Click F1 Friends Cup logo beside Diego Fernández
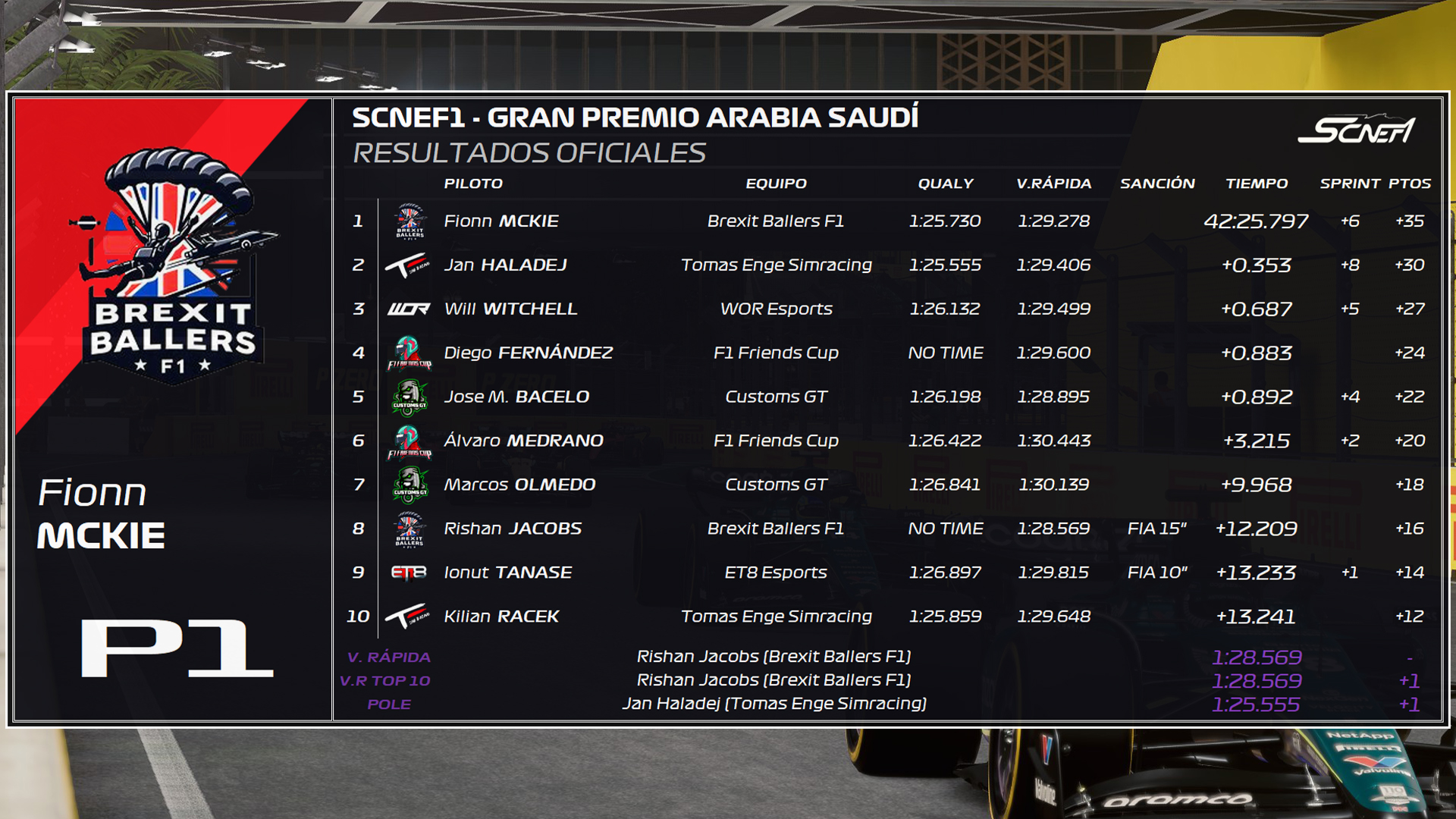1456x819 pixels. point(409,353)
